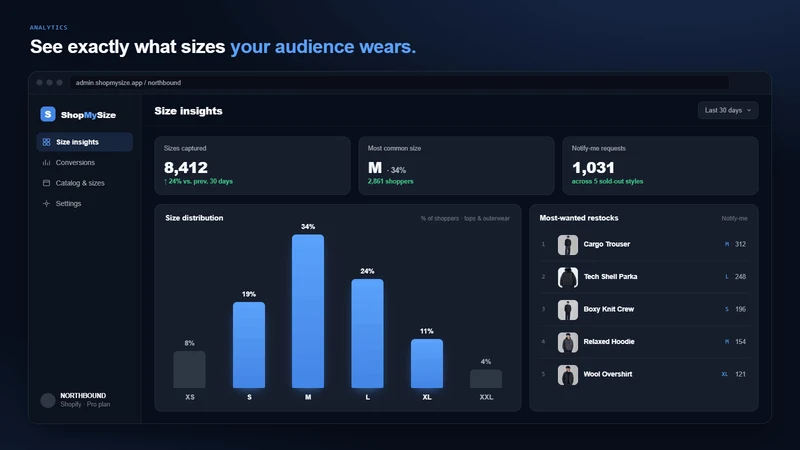Click the Conversions bar chart icon
The width and height of the screenshot is (800, 450).
46,162
